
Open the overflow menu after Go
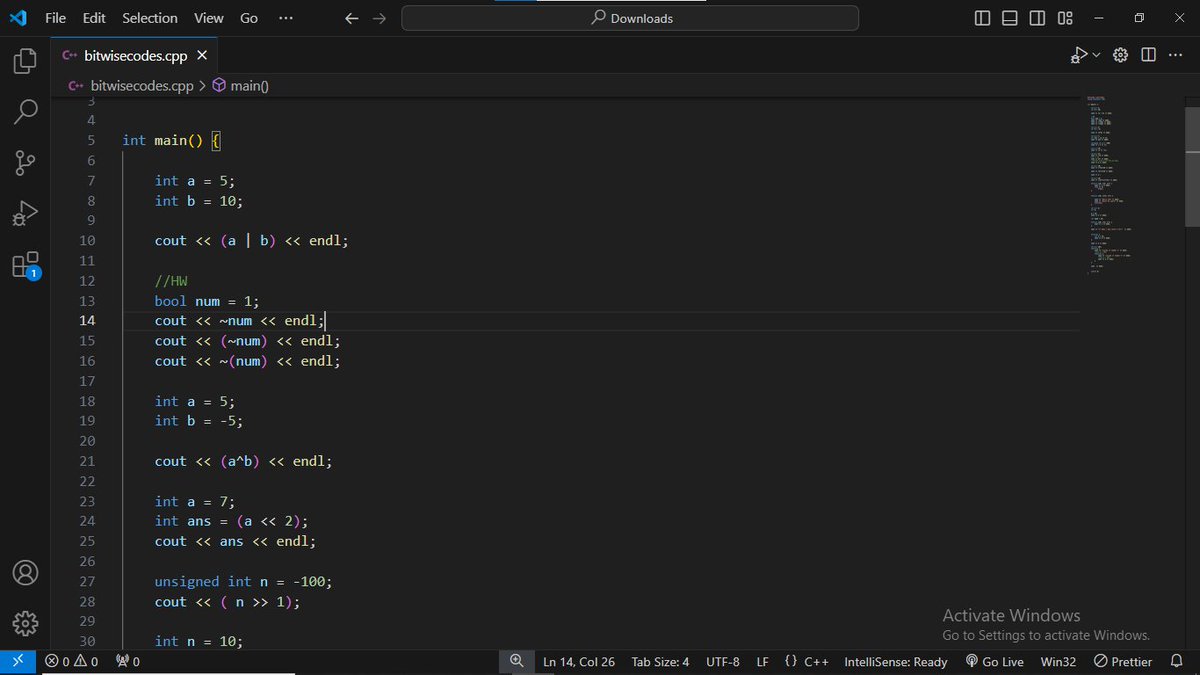tap(286, 18)
